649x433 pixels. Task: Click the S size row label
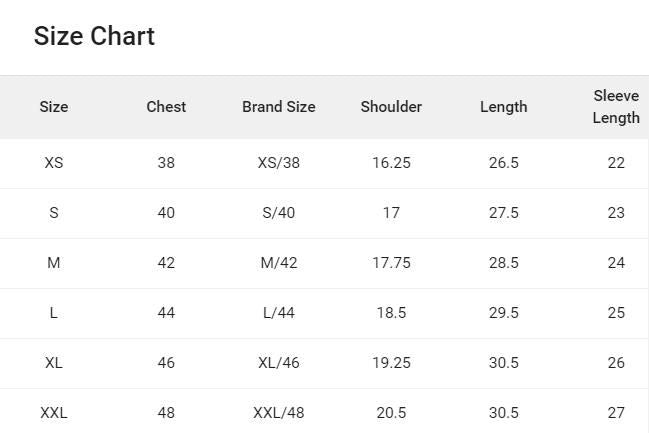(54, 213)
